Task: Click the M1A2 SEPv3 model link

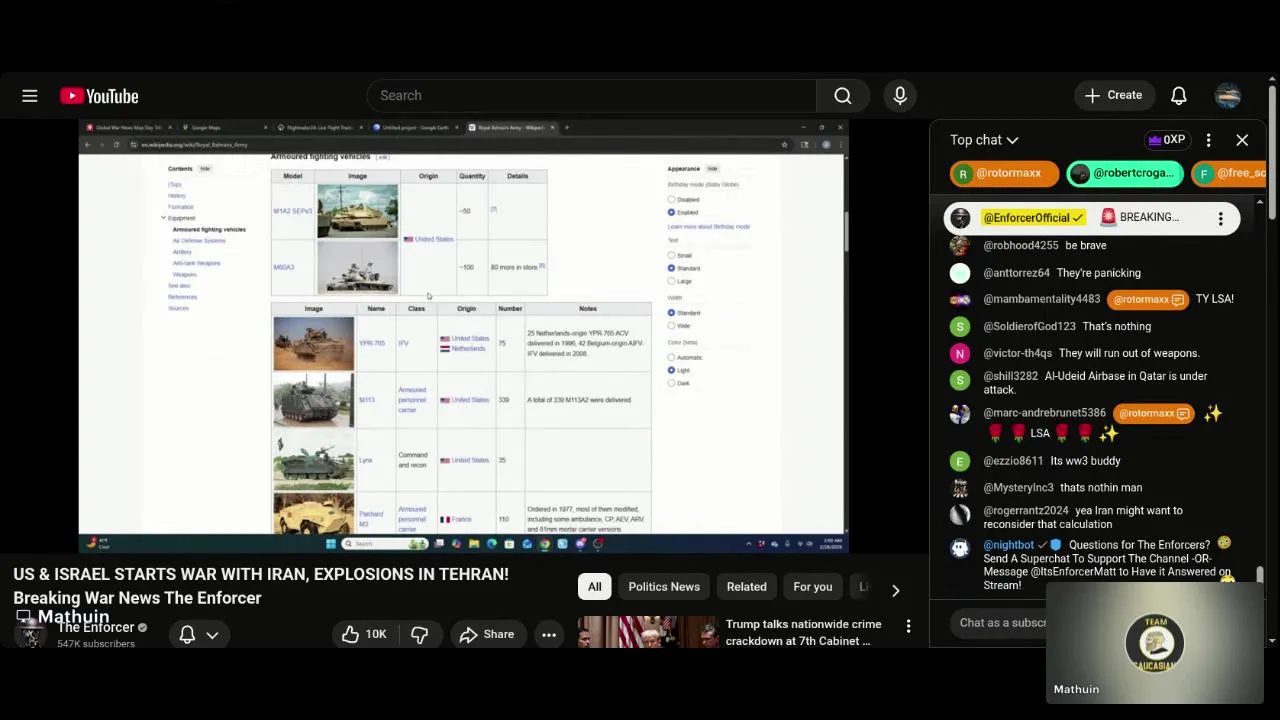Action: click(293, 211)
